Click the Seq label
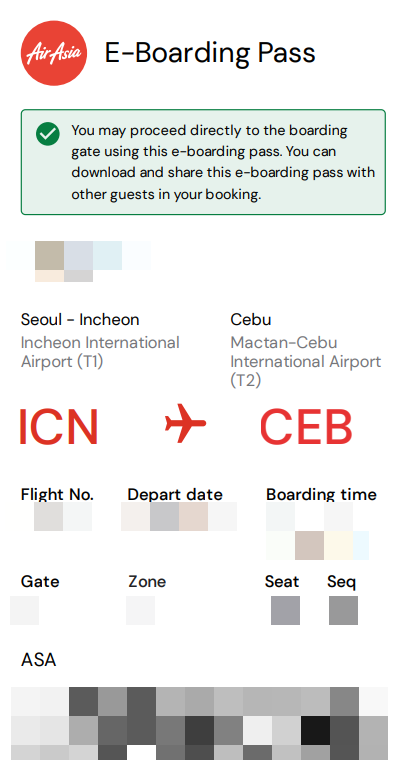Viewport: 393px width, 763px height. [x=341, y=581]
